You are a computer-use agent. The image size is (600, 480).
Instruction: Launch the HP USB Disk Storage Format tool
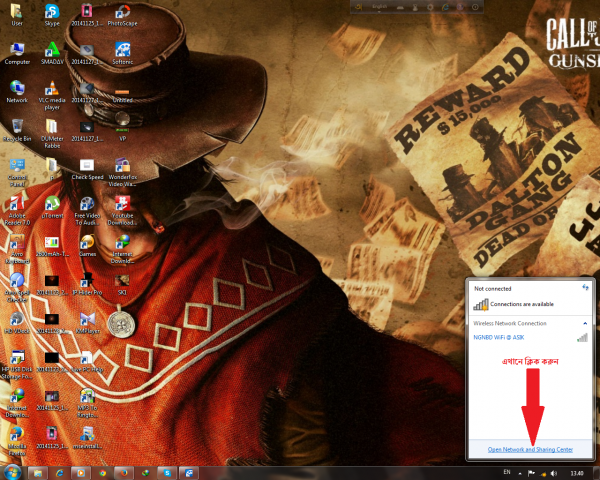pos(17,365)
